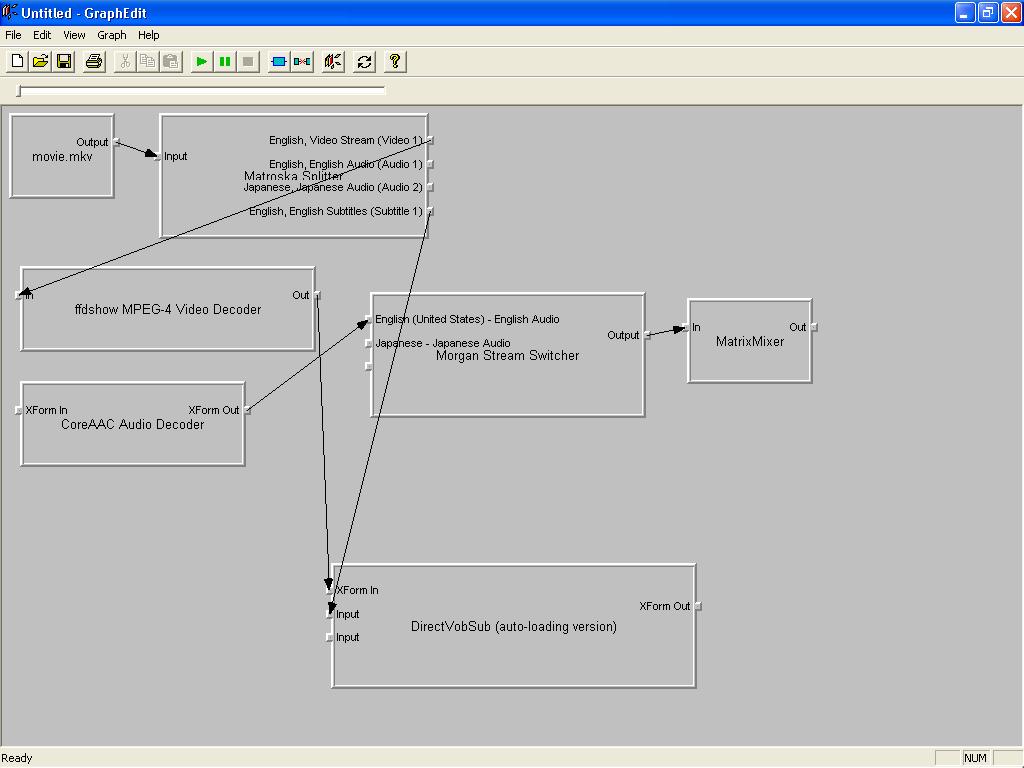The image size is (1024, 768).
Task: Minimize the GraphEdit window
Action: (965, 12)
